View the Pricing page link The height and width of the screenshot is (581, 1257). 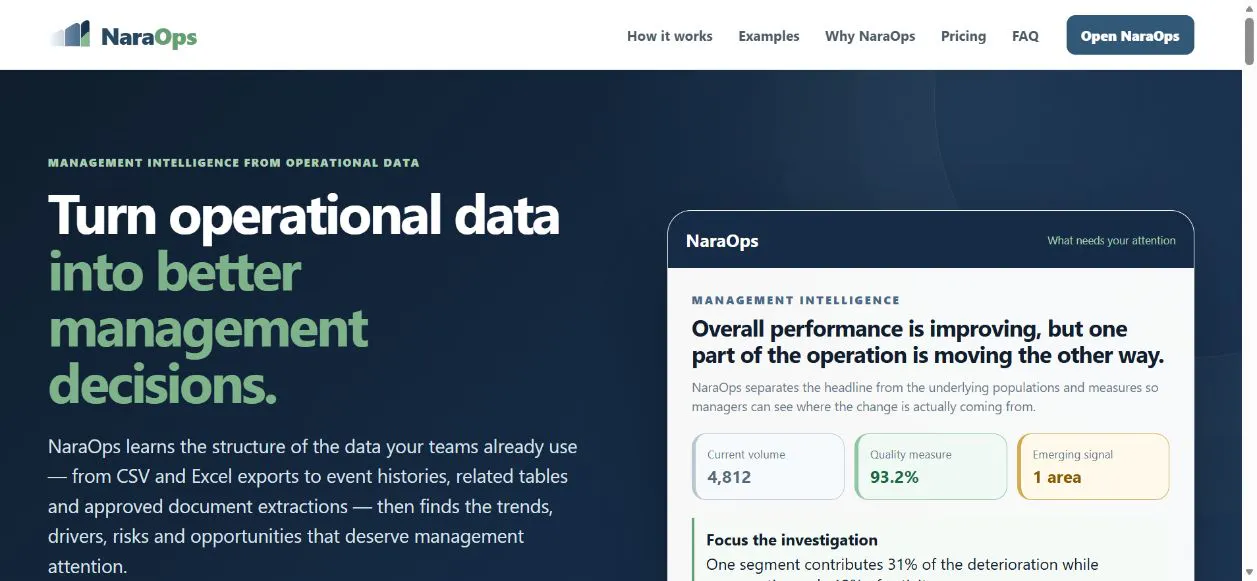[x=963, y=36]
